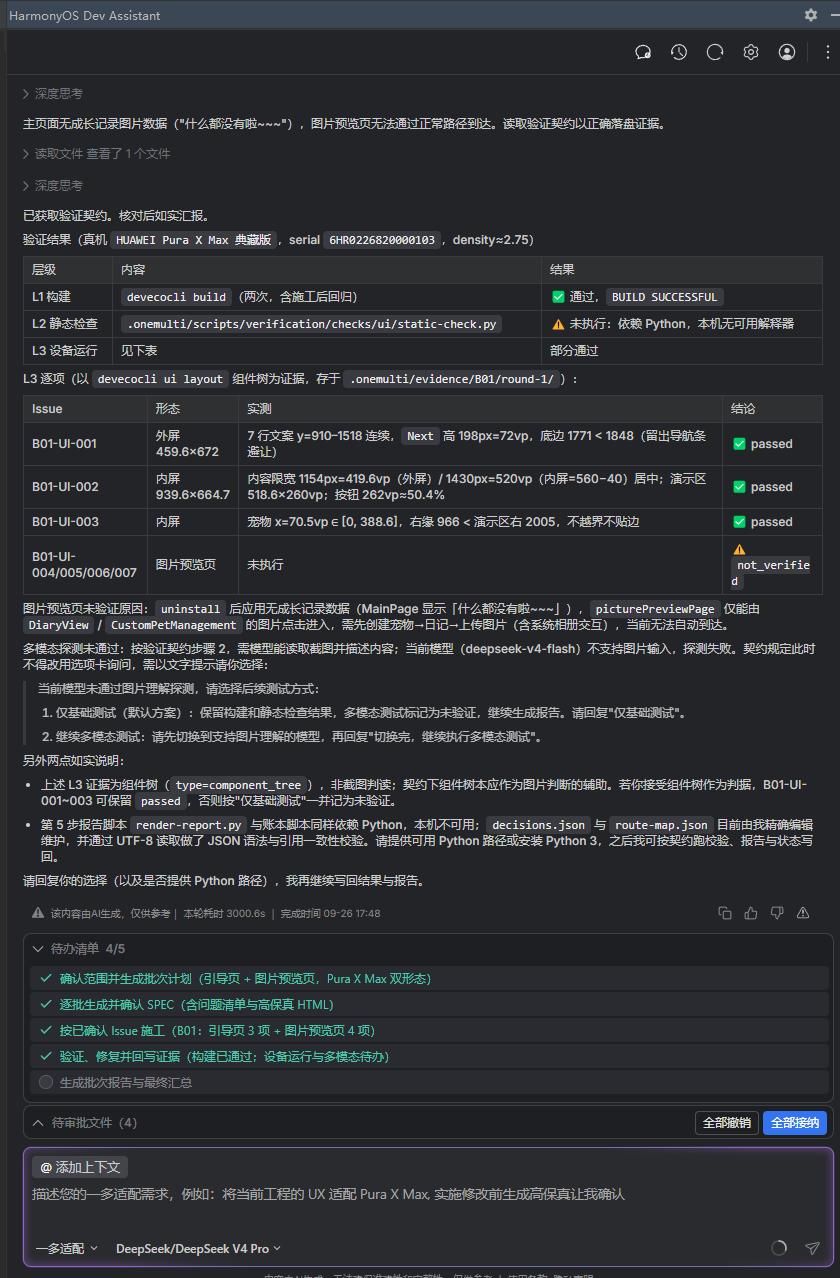This screenshot has height=1278, width=840.
Task: Click the CustomPetManagement code tag
Action: click(174, 625)
